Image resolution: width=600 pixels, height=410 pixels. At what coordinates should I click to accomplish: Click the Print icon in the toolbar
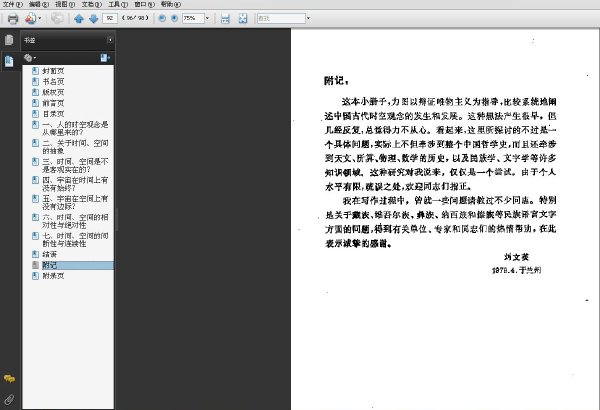tap(13, 18)
